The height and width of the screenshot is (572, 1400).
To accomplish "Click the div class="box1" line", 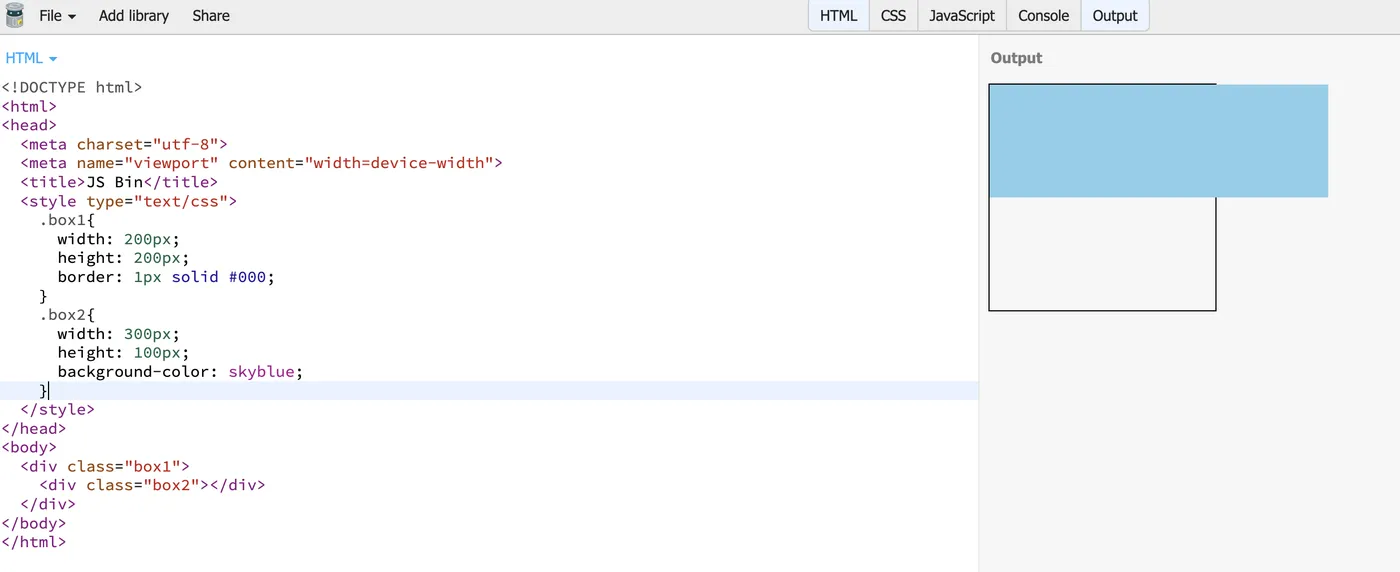I will [104, 467].
